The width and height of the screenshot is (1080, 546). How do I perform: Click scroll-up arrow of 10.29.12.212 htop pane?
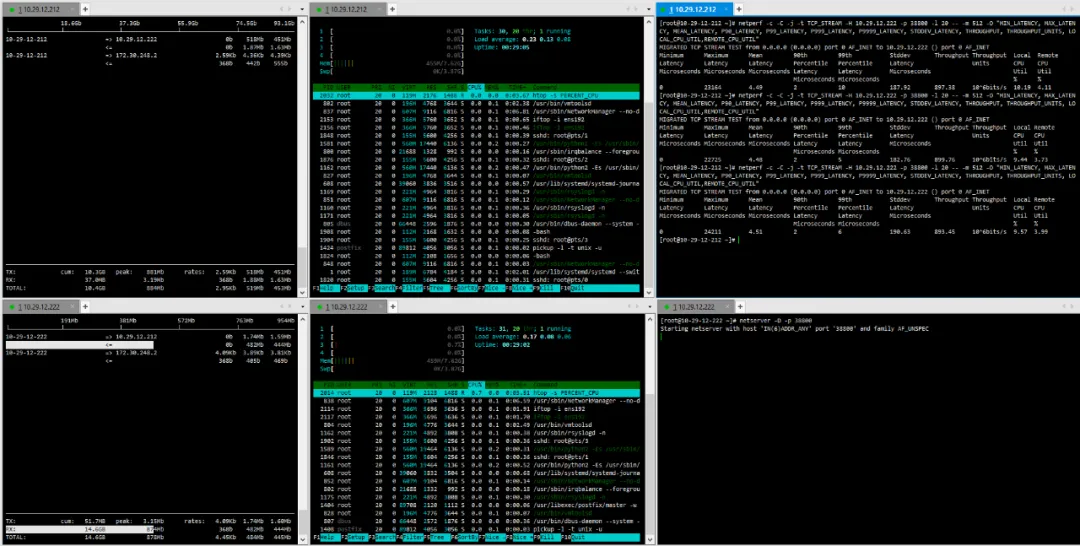point(649,21)
